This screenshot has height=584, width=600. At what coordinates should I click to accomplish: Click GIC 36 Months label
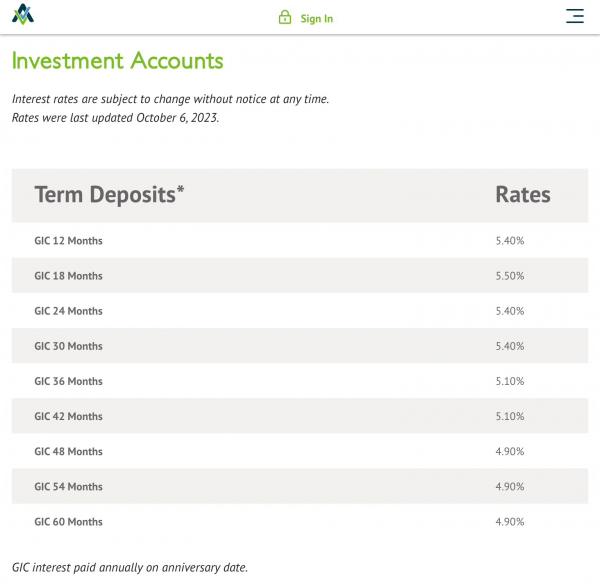[x=68, y=381]
